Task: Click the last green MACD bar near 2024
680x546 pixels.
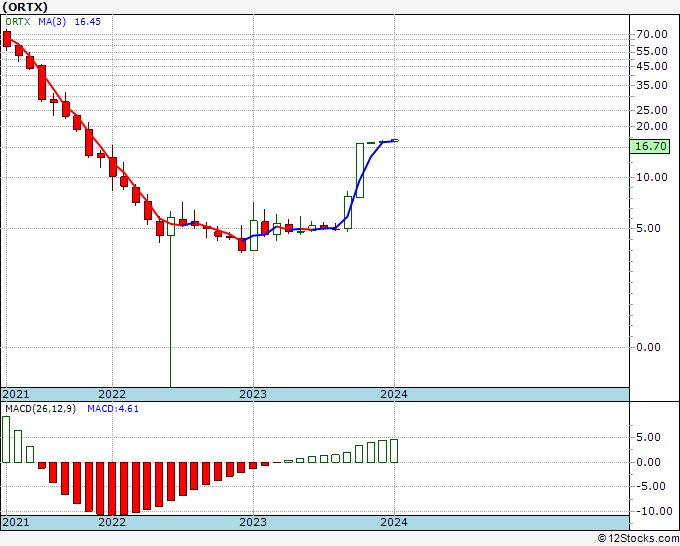Action: click(394, 451)
